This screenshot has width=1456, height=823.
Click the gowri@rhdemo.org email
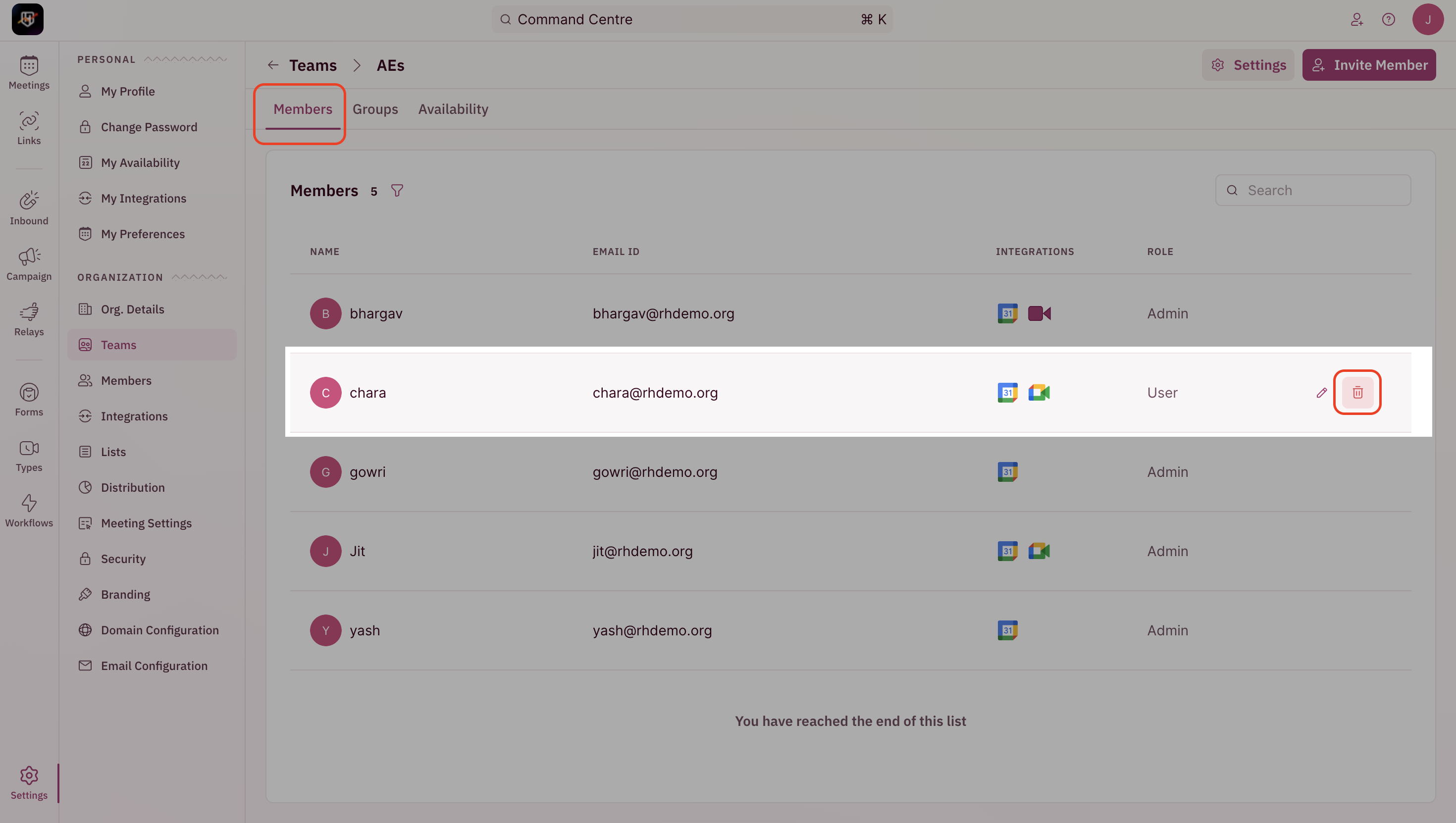click(655, 471)
